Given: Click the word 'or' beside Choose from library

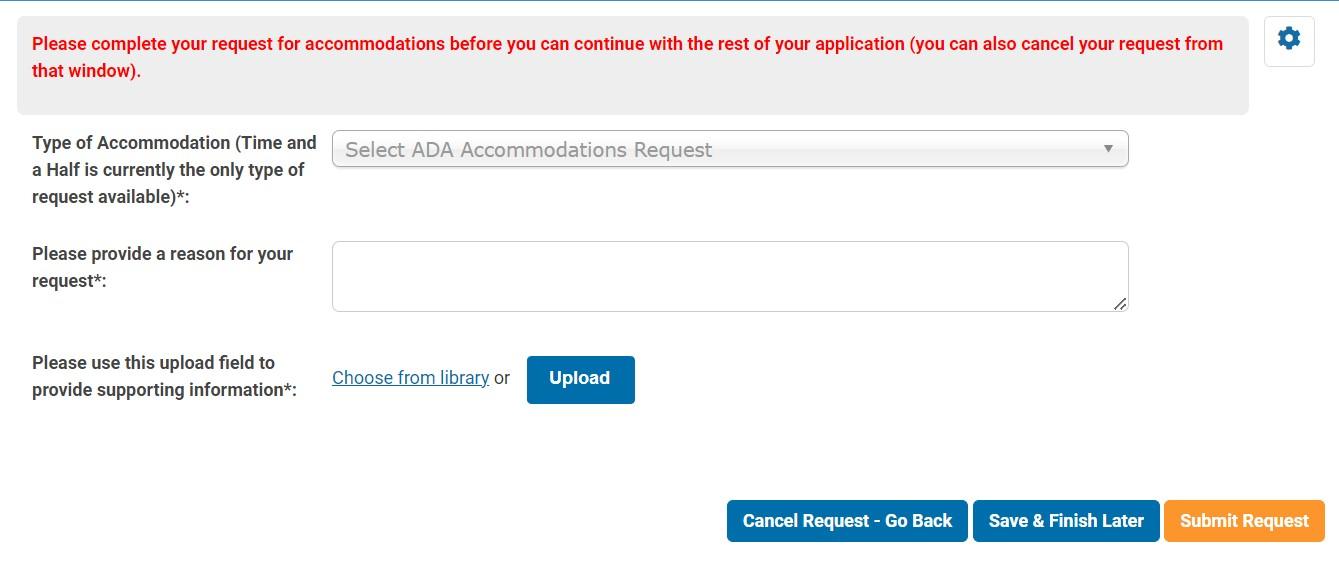Looking at the screenshot, I should click(502, 377).
